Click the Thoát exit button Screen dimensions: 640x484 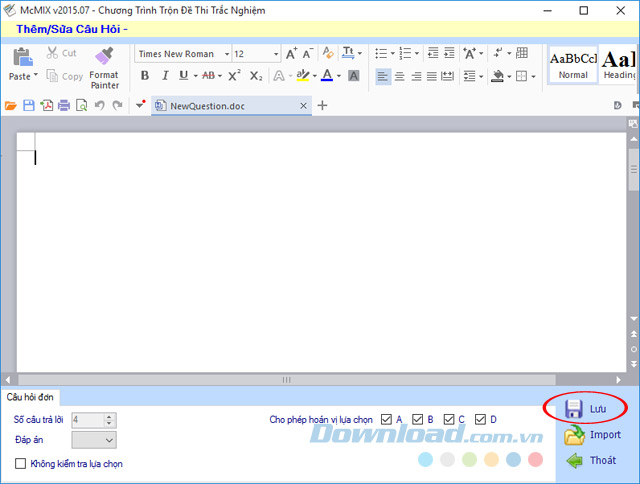[x=591, y=461]
